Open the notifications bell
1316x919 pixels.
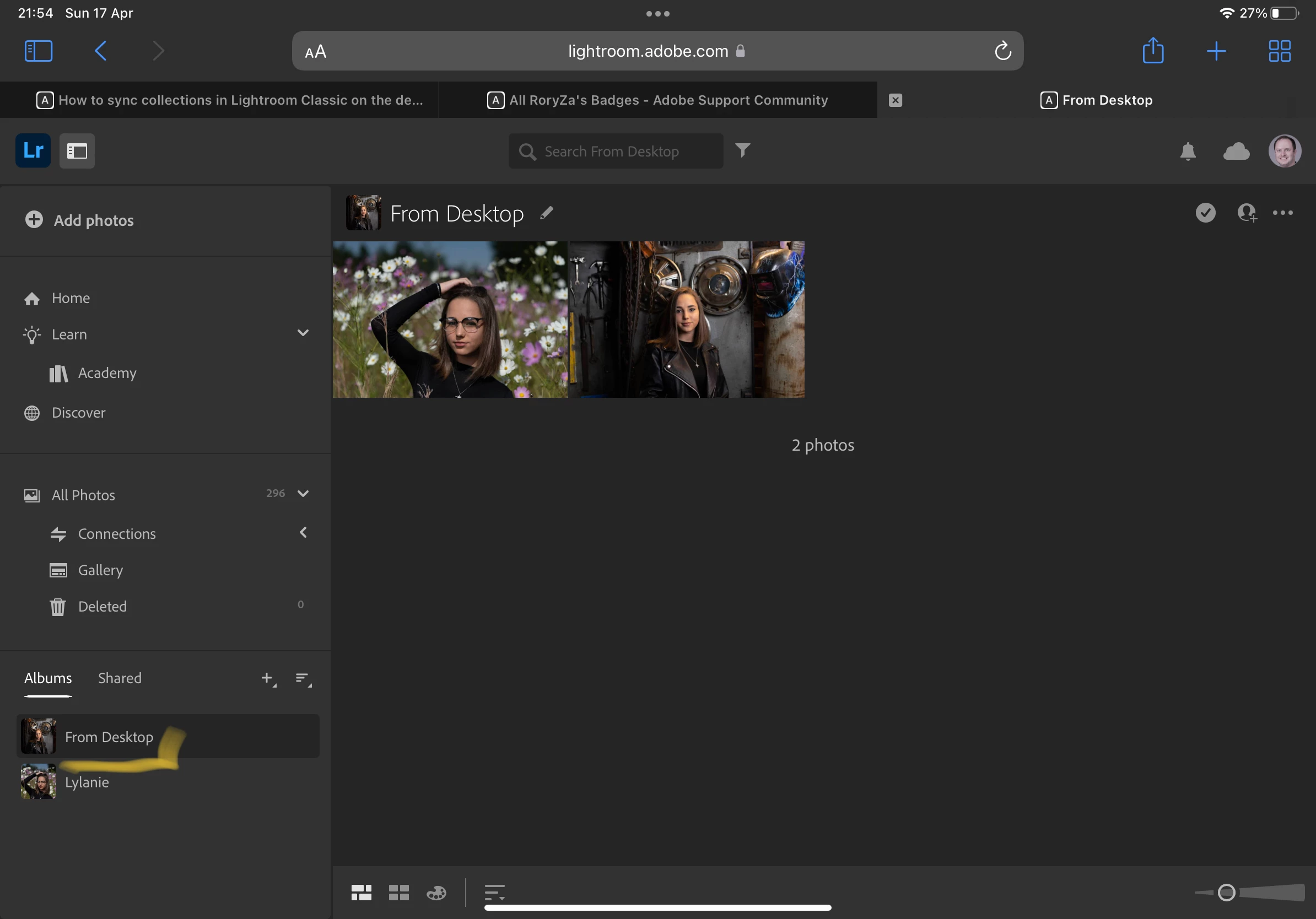[x=1188, y=152]
